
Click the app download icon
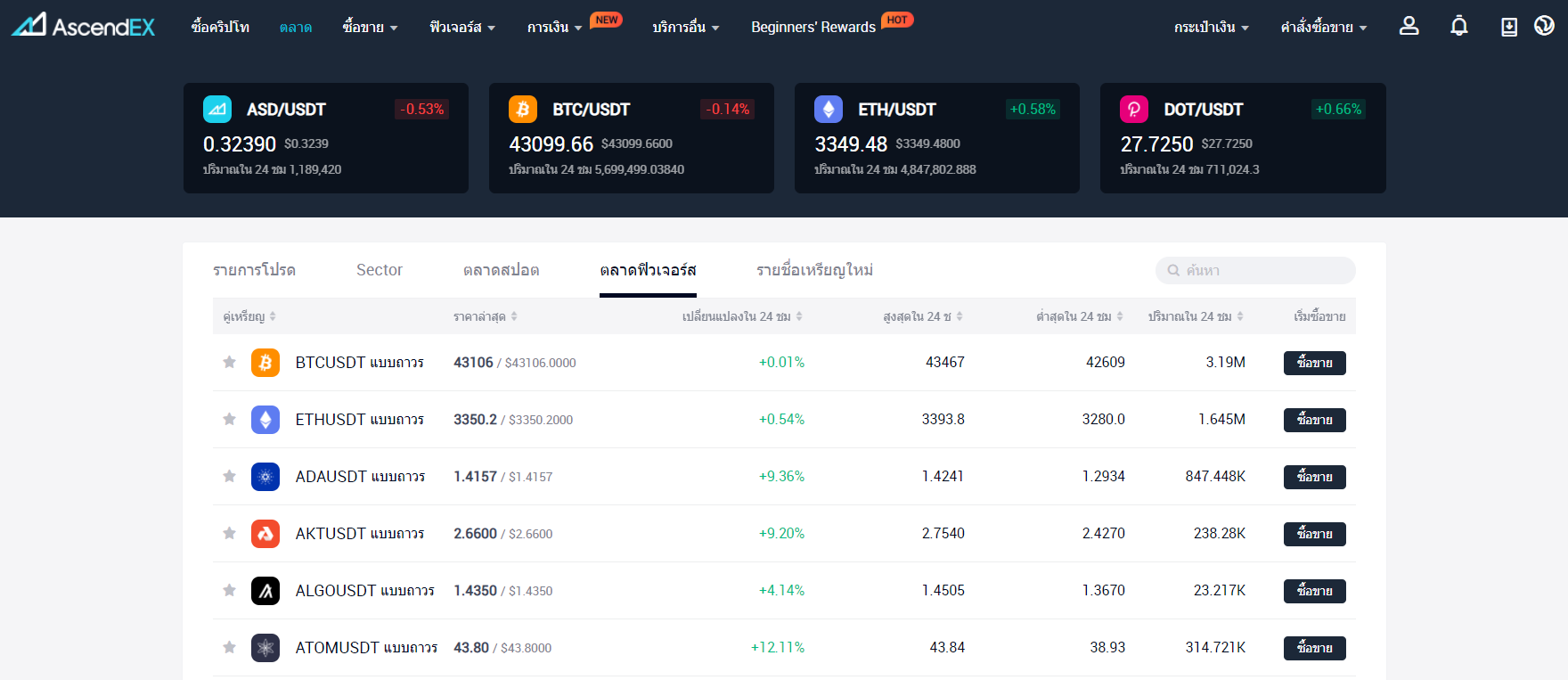(1509, 27)
